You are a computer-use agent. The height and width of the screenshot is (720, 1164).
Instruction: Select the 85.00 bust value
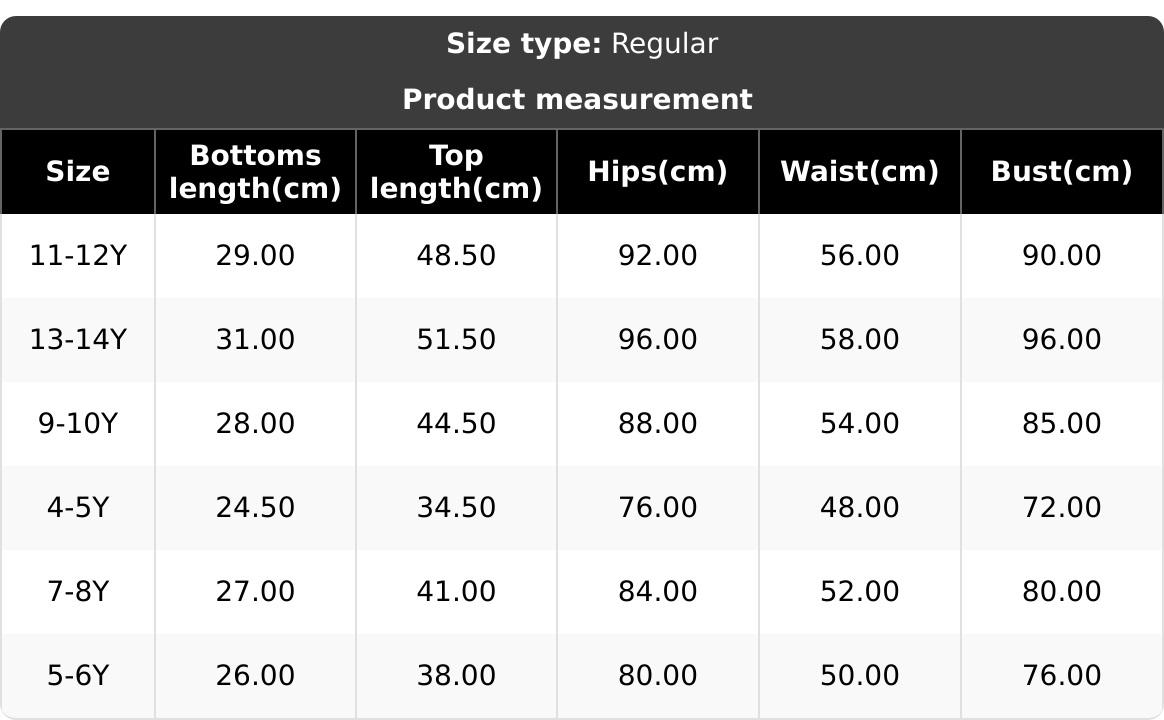[1061, 424]
